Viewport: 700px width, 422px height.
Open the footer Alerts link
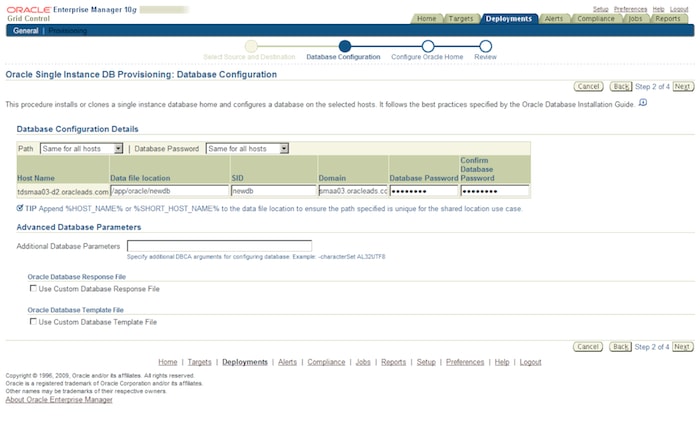point(287,362)
